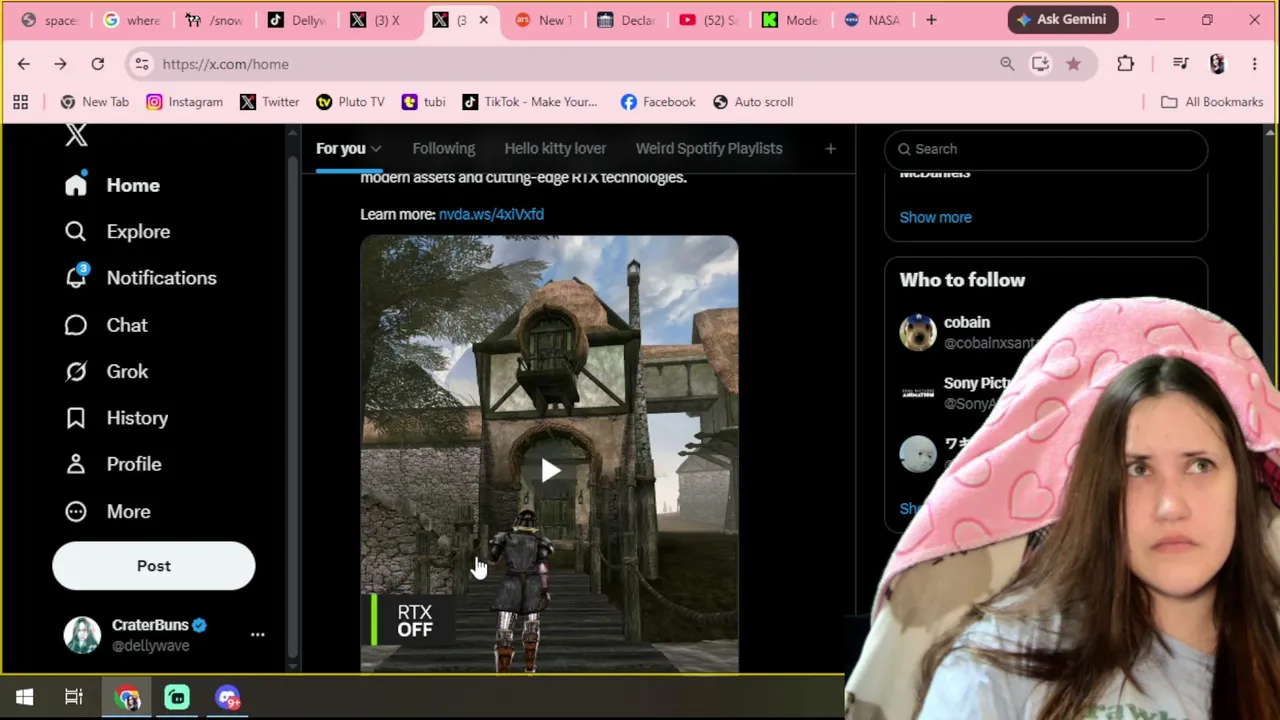
Task: Reload the current page
Action: (x=97, y=64)
